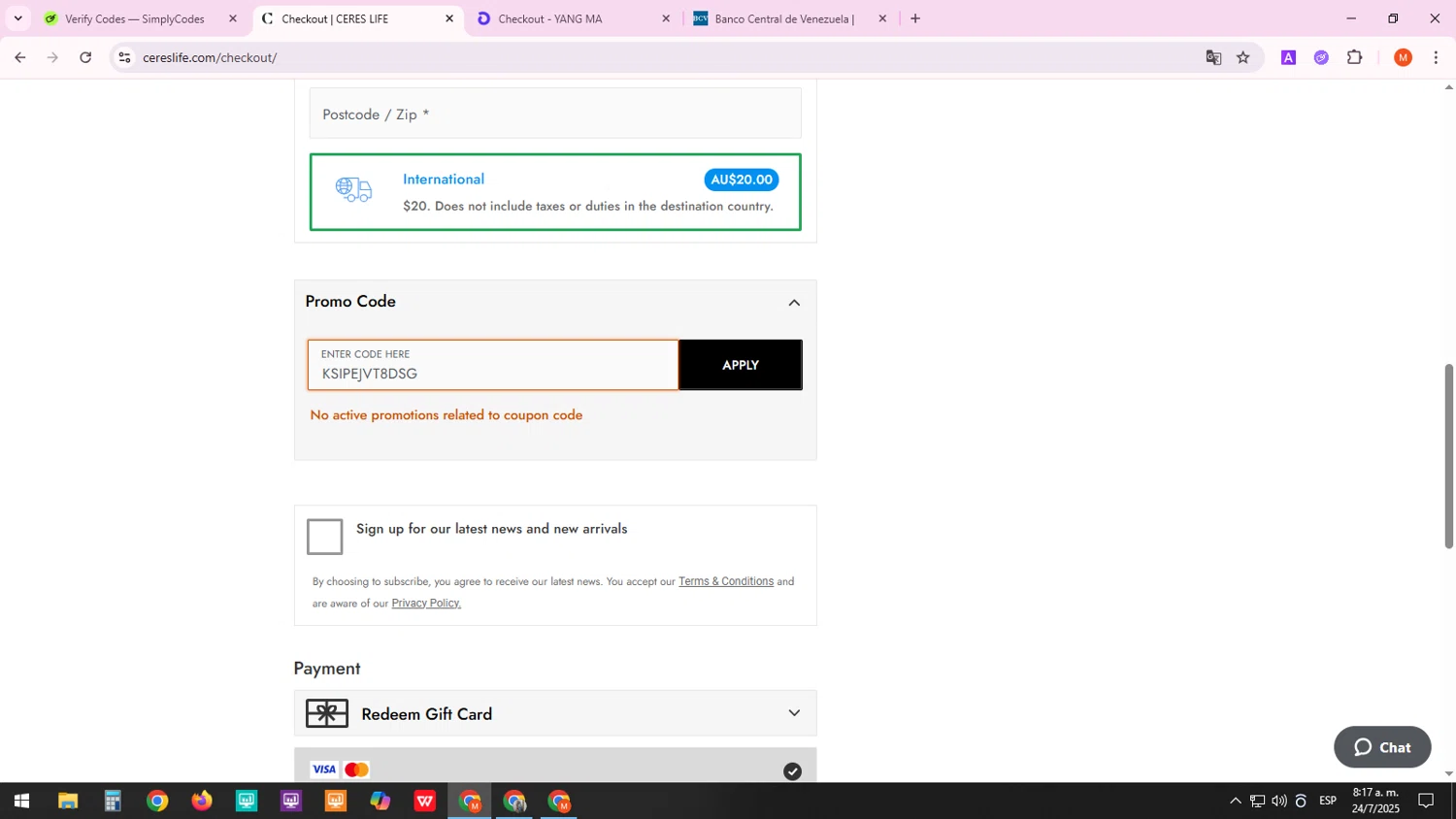Apply the promo code
The height and width of the screenshot is (819, 1456).
(741, 365)
